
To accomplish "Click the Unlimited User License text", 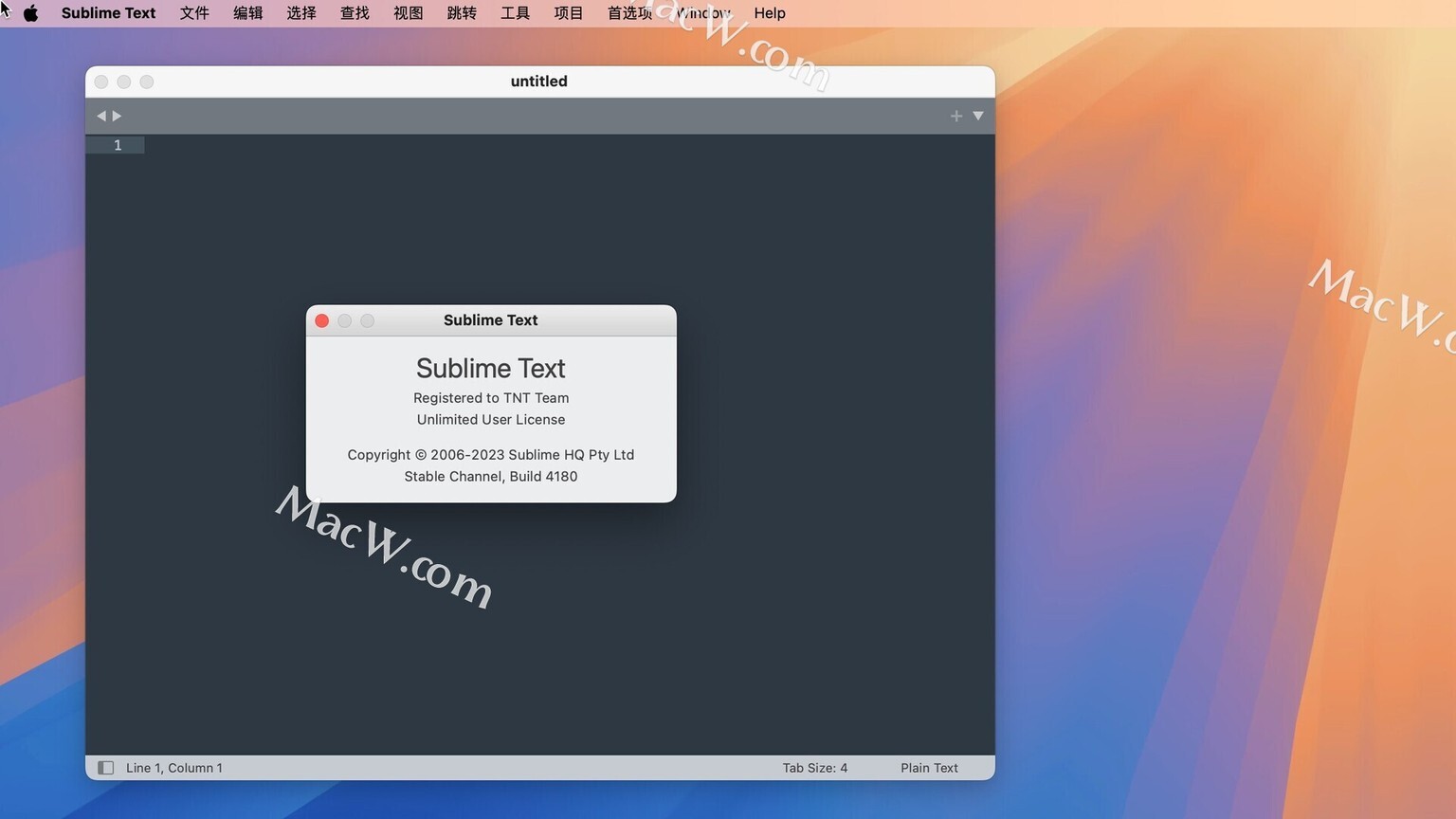I will pos(491,420).
